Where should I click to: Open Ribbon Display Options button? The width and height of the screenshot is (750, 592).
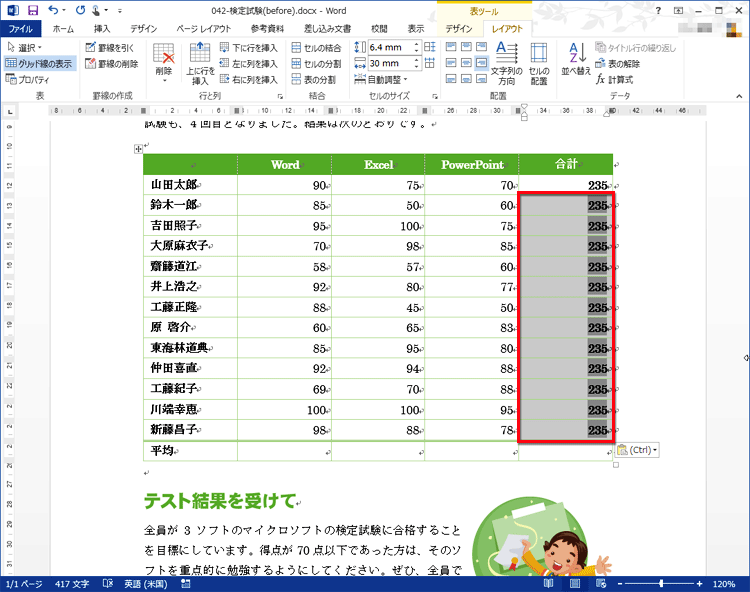pyautogui.click(x=678, y=10)
